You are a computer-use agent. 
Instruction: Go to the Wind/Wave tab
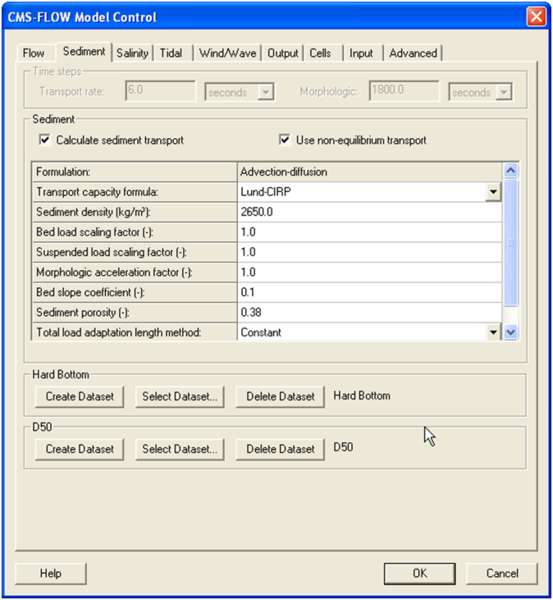[x=227, y=53]
